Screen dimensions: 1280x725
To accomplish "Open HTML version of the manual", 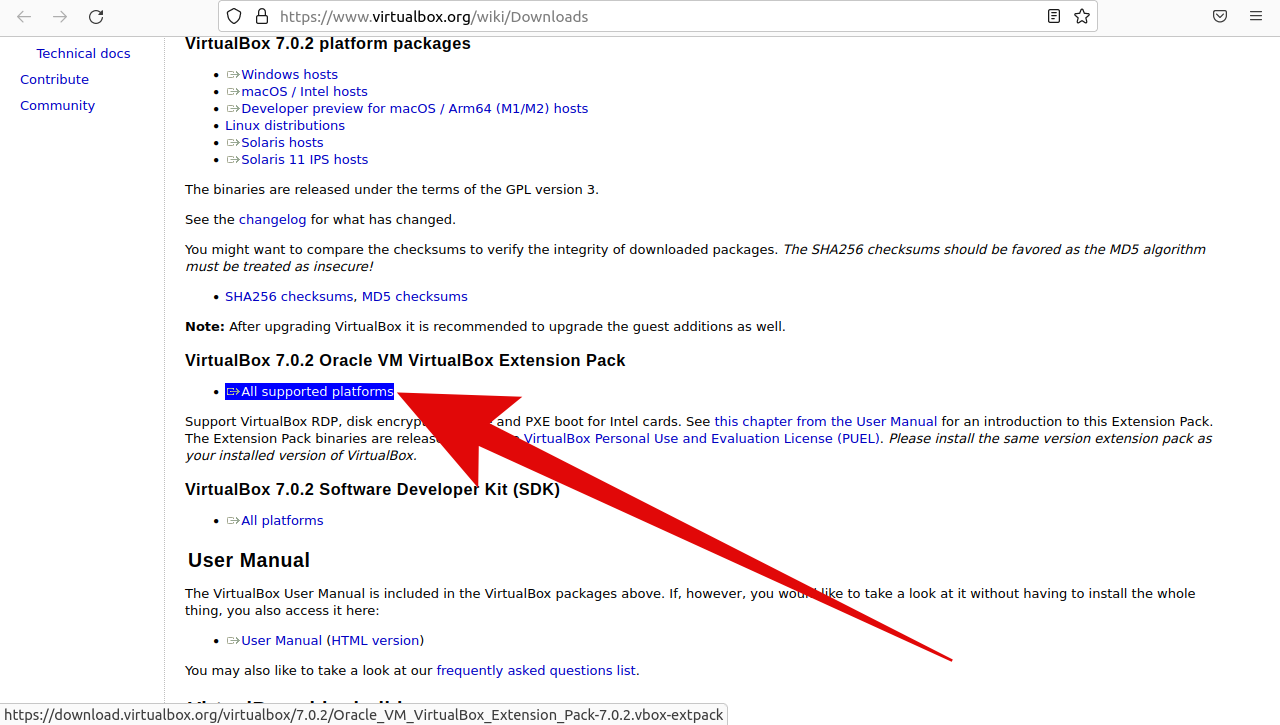I will [x=375, y=640].
